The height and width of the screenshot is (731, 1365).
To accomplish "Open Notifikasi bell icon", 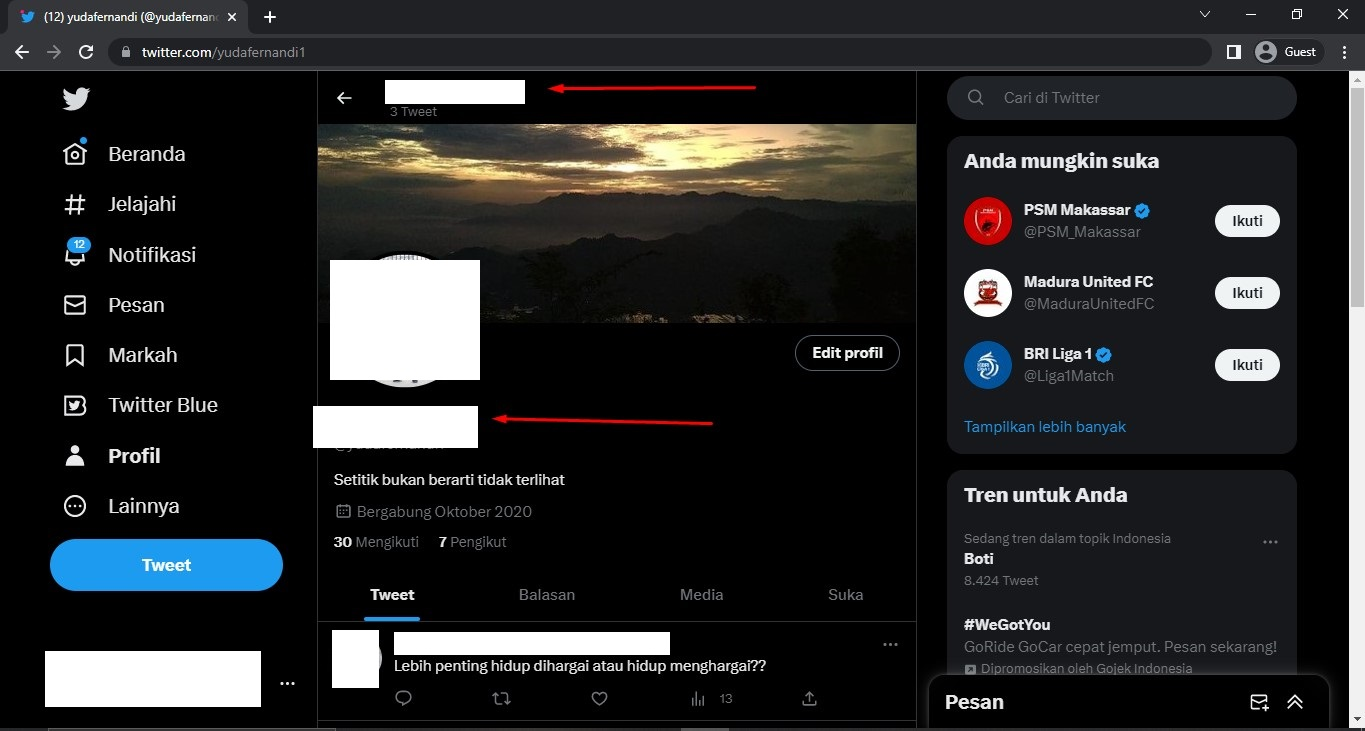I will pos(75,254).
